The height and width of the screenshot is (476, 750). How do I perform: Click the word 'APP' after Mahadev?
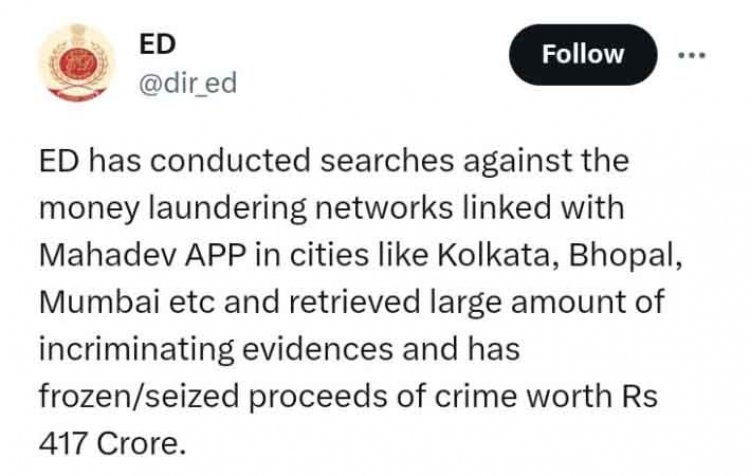215,256
